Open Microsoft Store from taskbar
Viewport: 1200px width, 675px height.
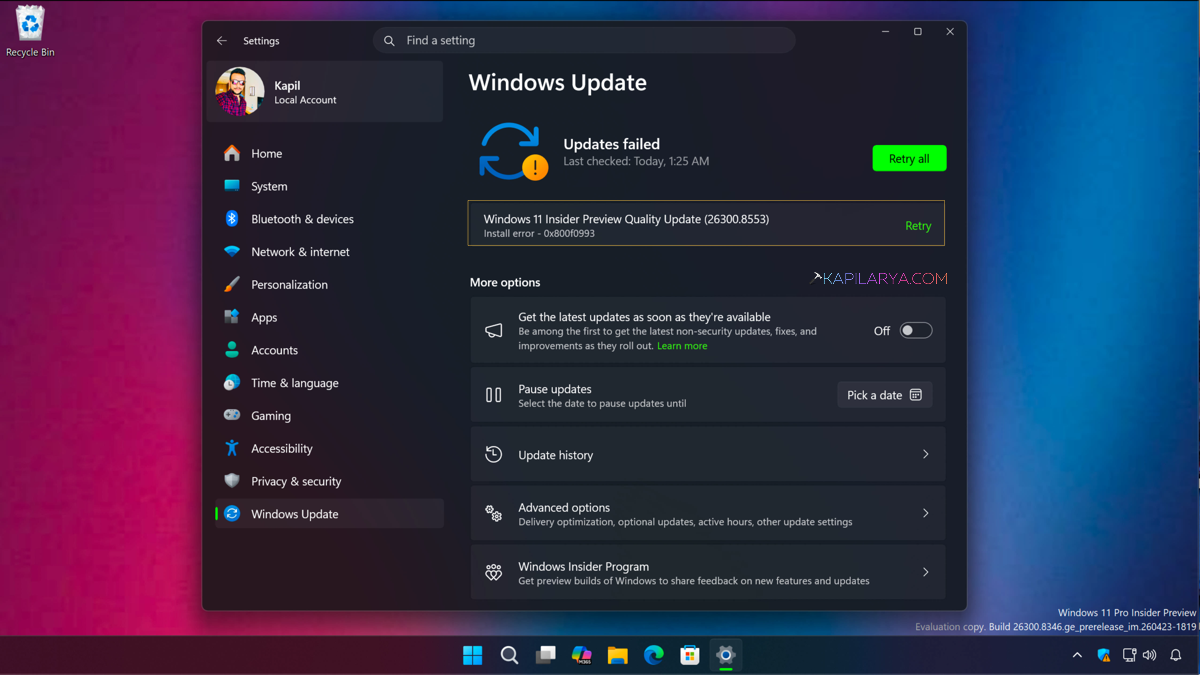(x=689, y=656)
